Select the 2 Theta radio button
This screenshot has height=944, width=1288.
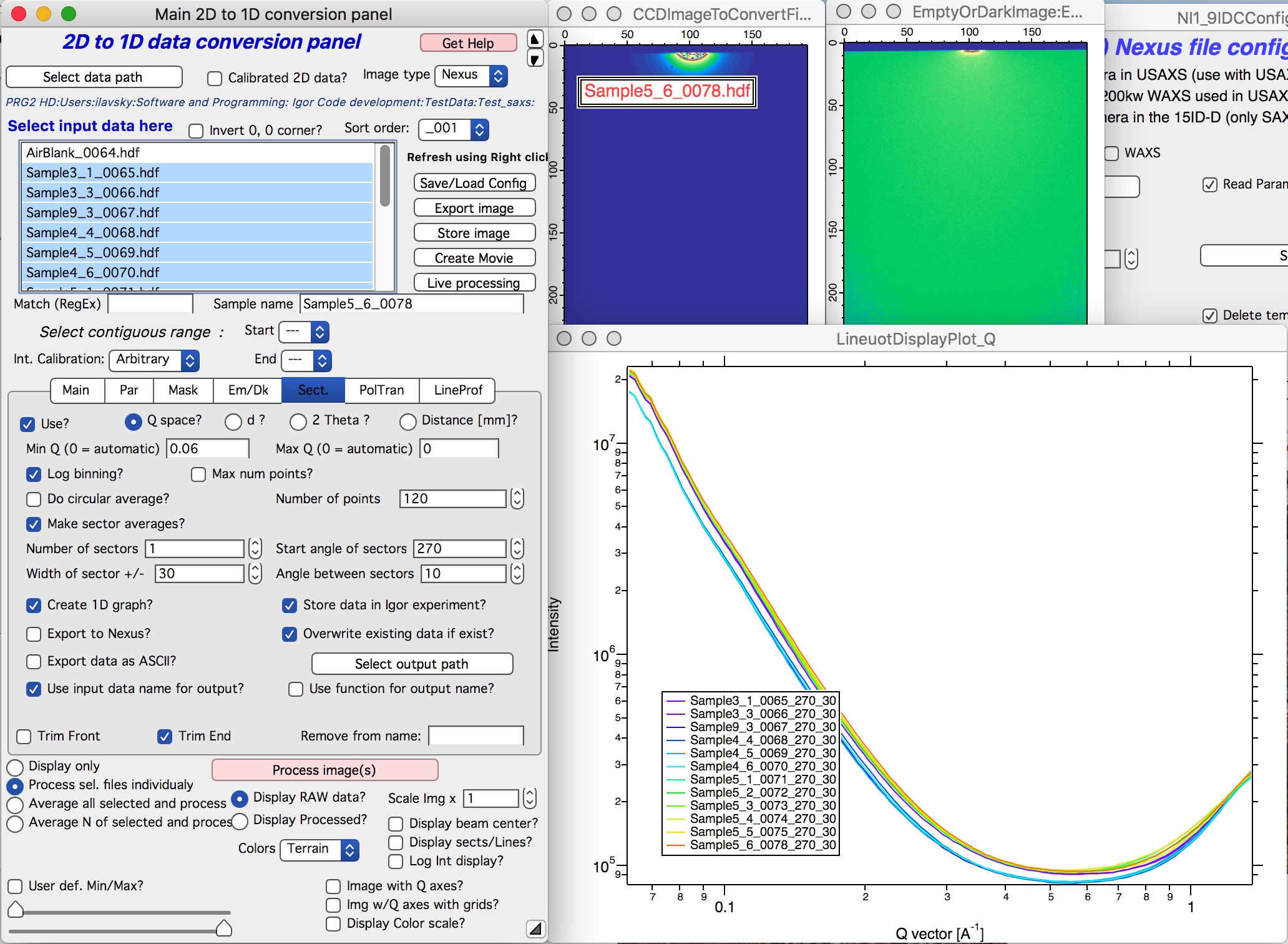pos(298,422)
